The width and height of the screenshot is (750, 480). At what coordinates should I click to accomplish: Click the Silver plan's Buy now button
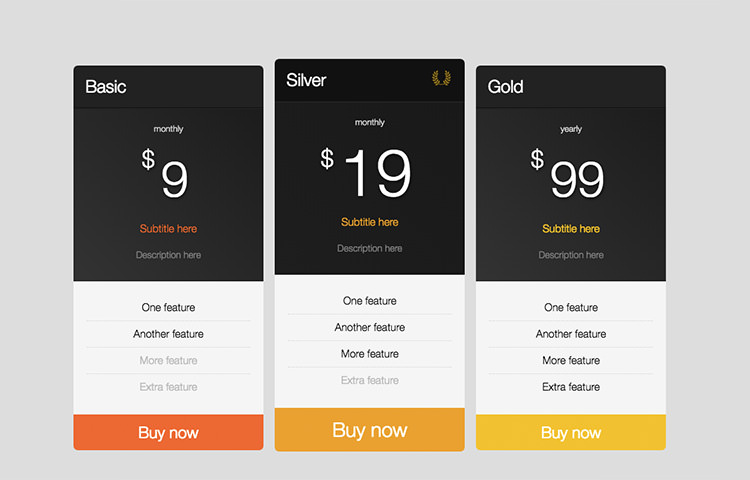pos(370,429)
